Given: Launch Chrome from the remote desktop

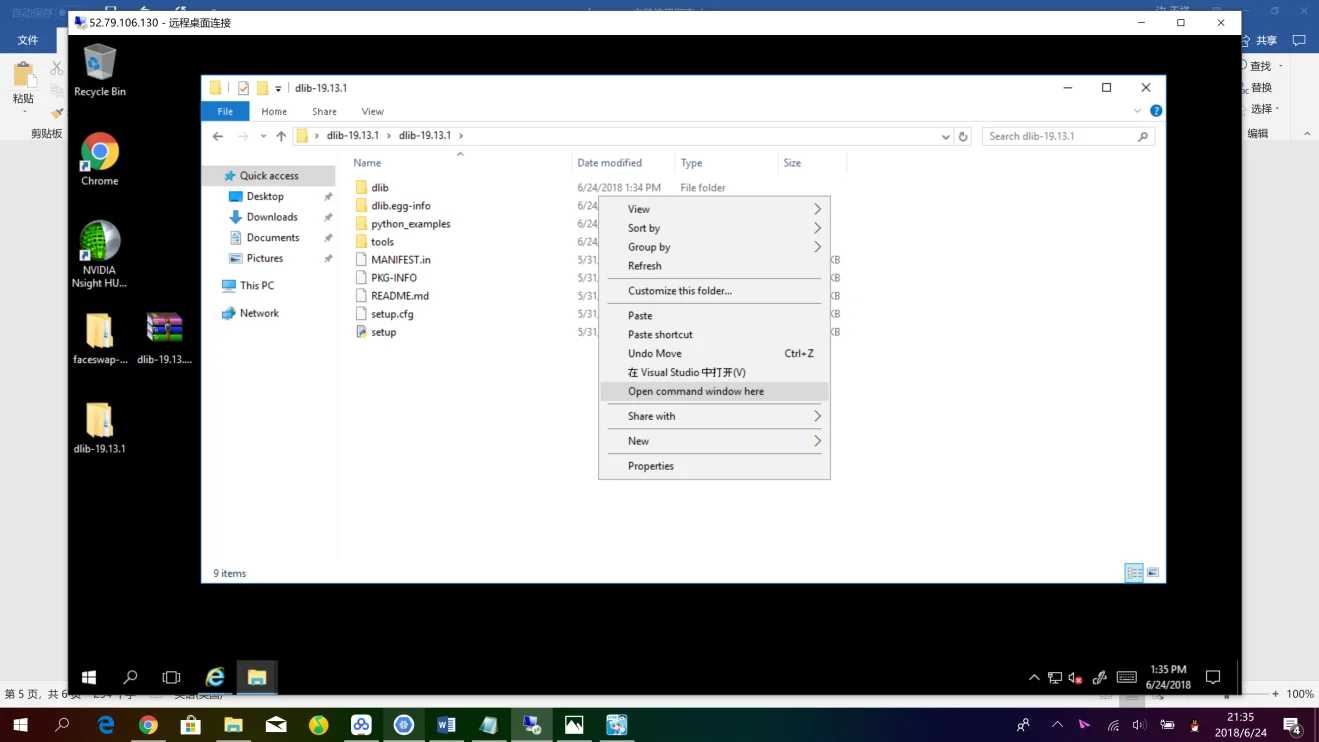Looking at the screenshot, I should 100,160.
